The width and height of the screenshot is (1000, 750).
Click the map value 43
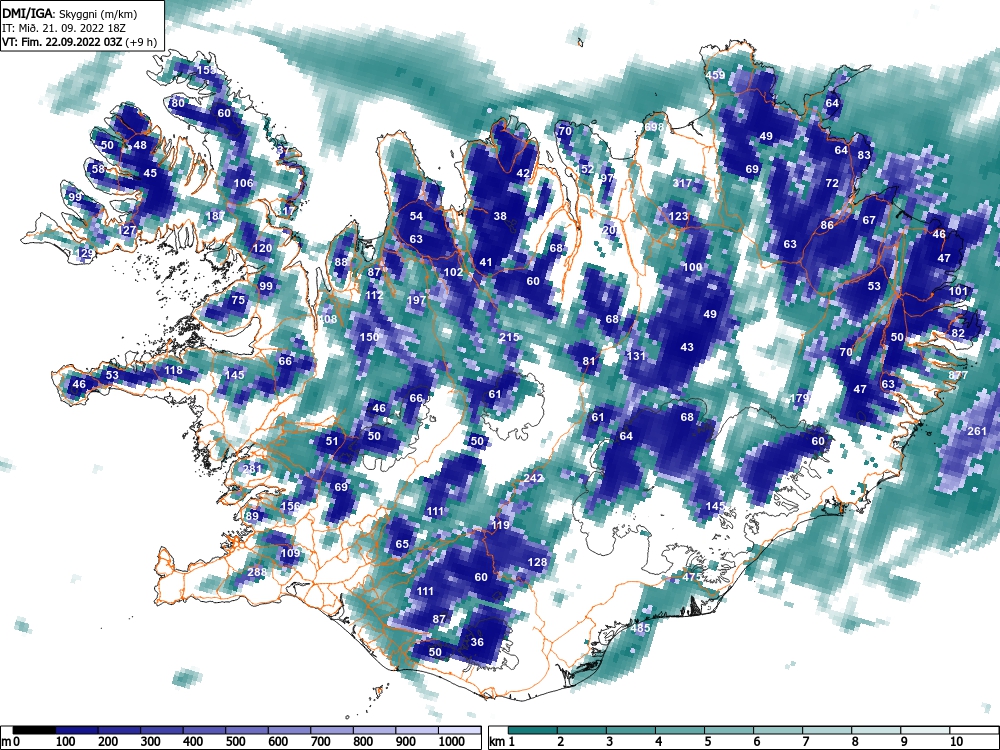tap(687, 347)
